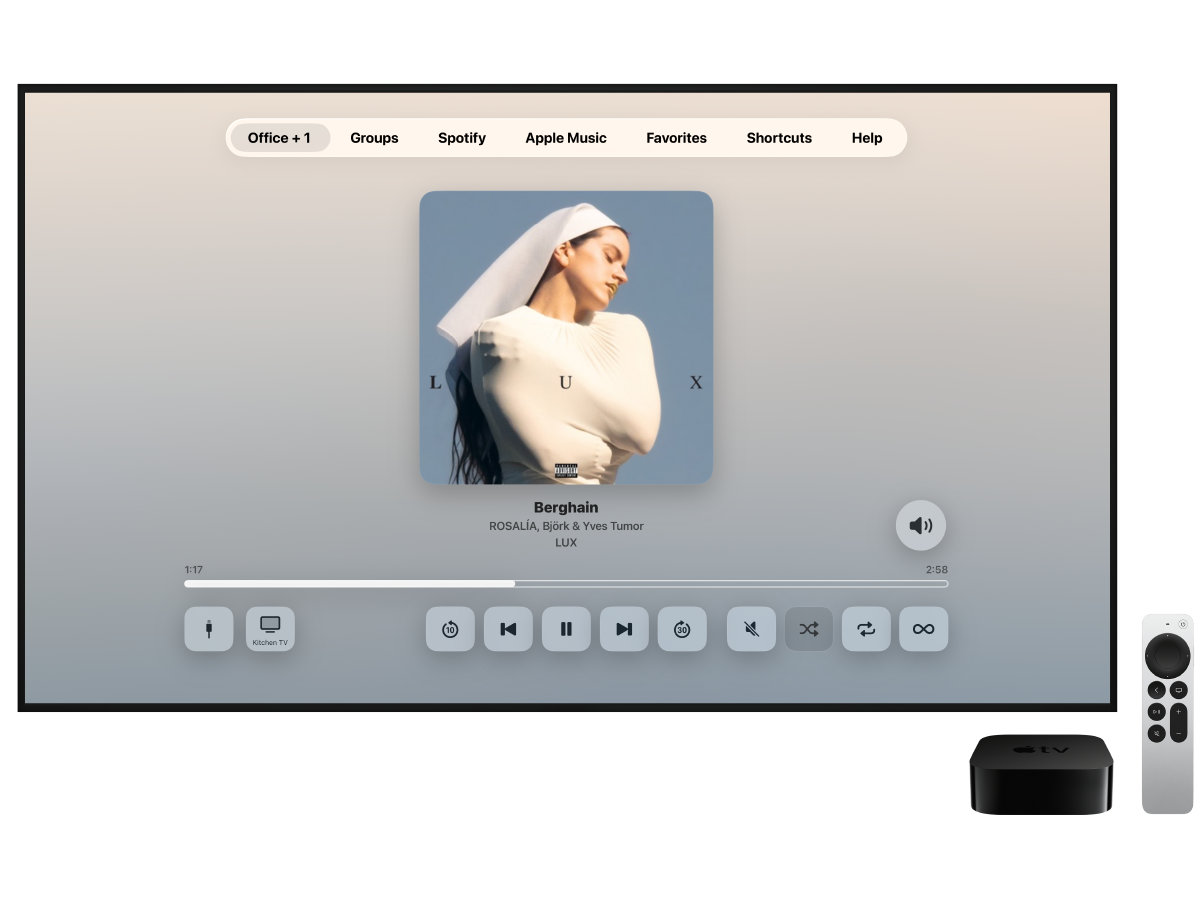Seek using the playback progress bar

tap(566, 583)
